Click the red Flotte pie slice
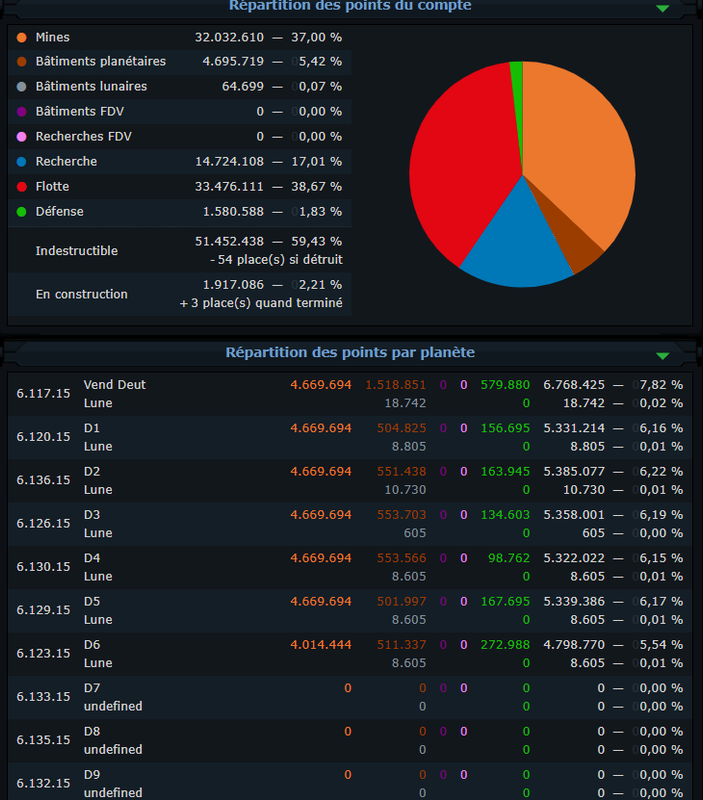The height and width of the screenshot is (800, 703). (459, 163)
